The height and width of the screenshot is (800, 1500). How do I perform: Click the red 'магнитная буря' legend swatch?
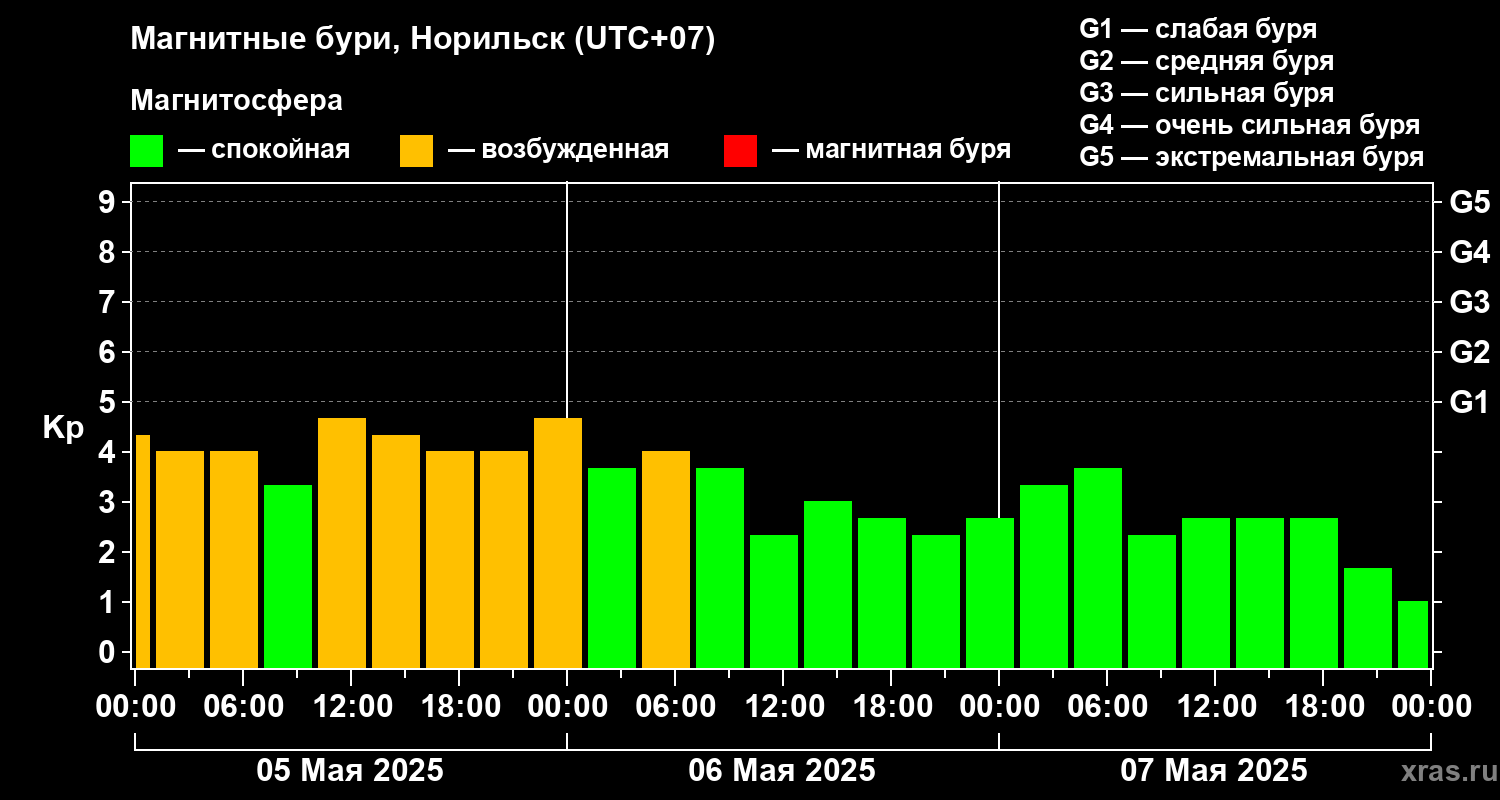point(740,151)
